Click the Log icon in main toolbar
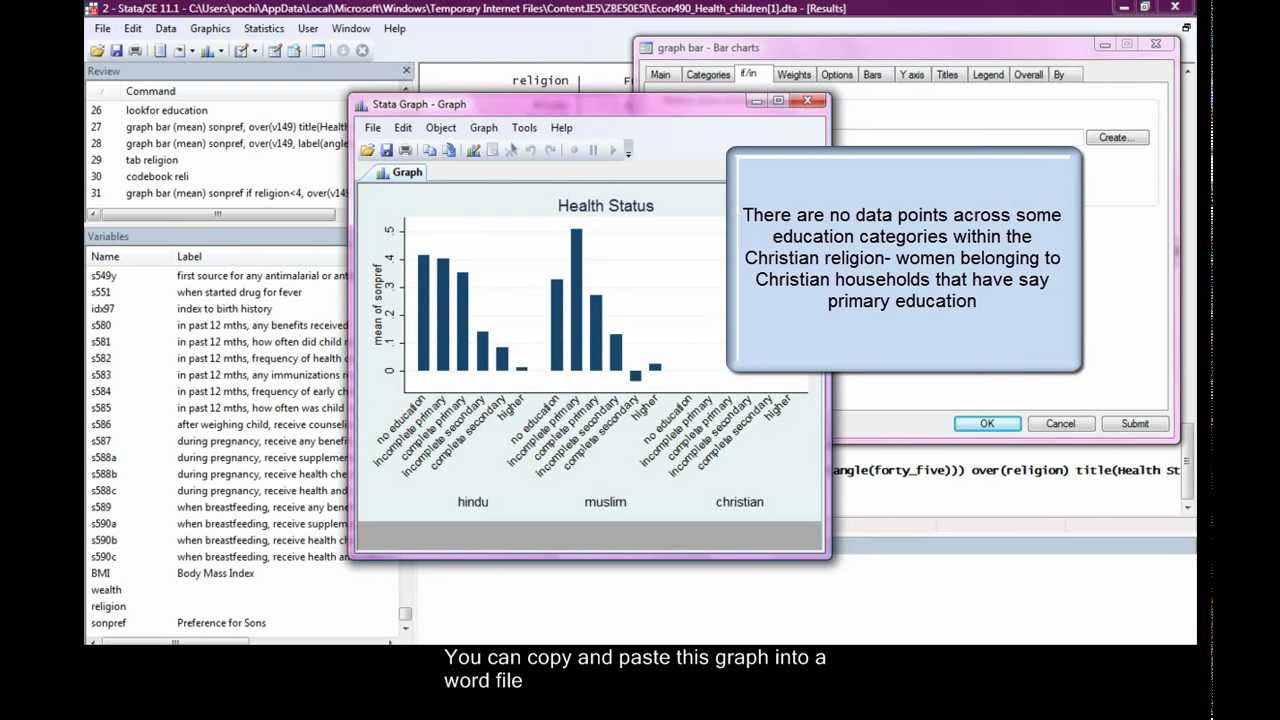 [160, 50]
